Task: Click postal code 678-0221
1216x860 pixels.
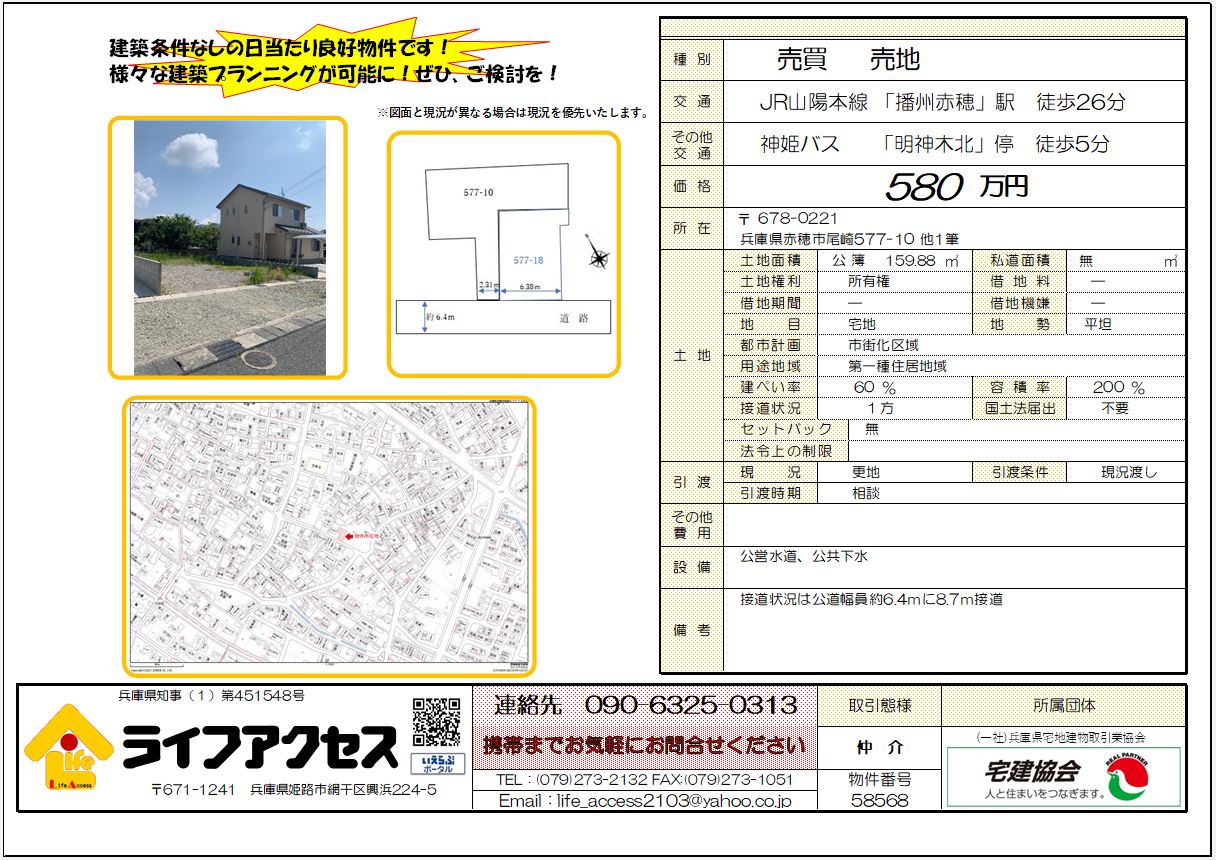Action: point(788,218)
